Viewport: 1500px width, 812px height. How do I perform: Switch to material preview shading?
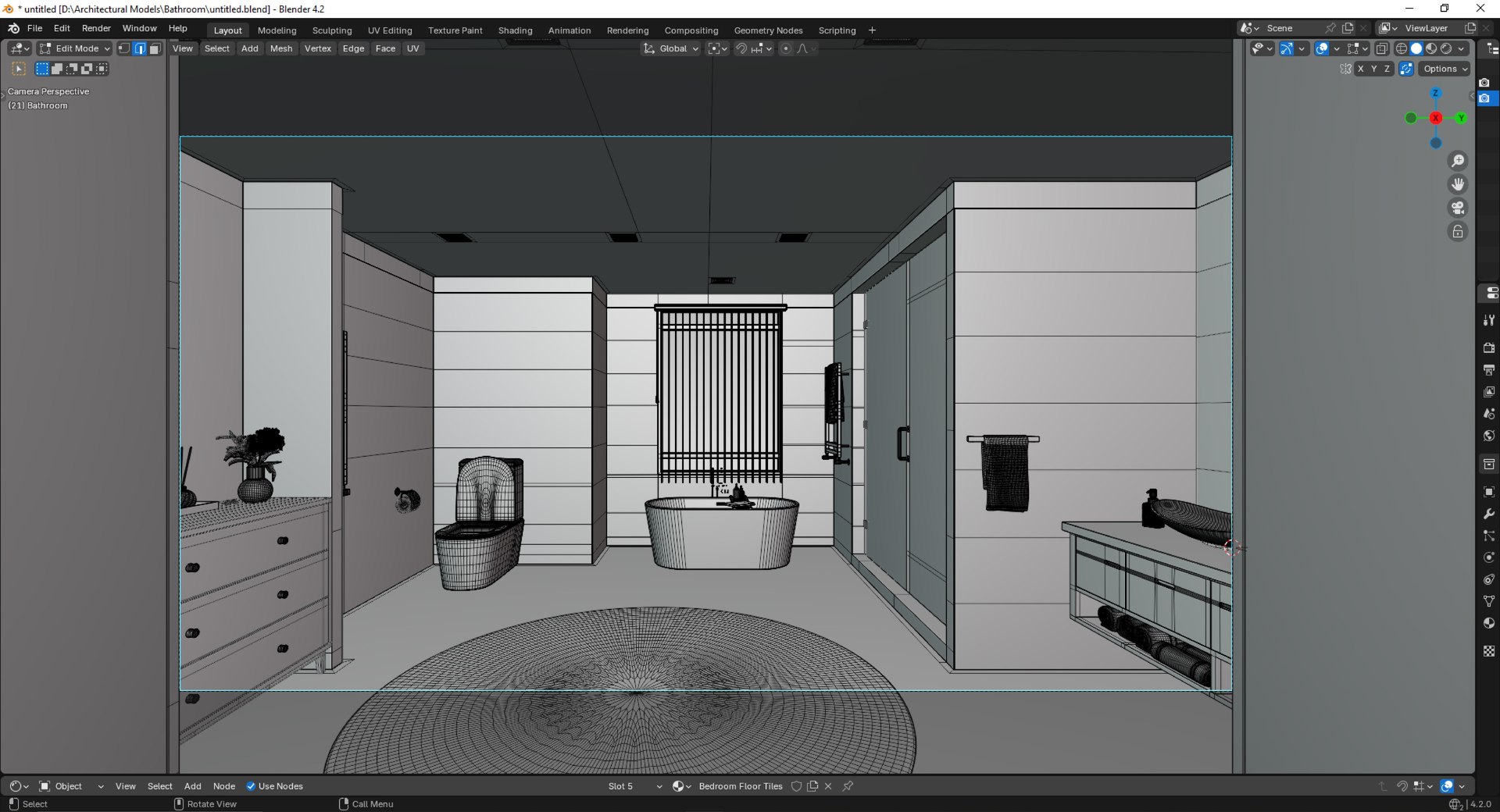click(1431, 48)
